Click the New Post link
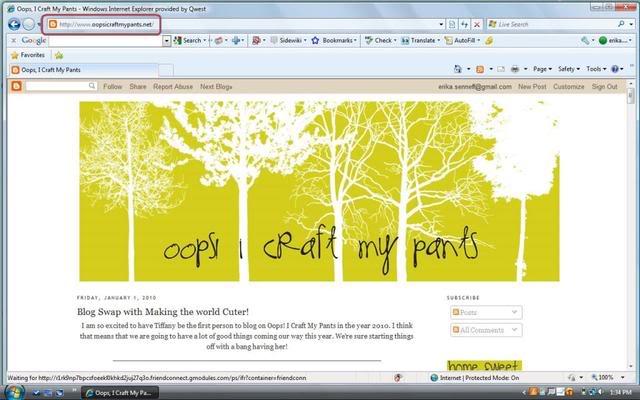 pos(532,87)
